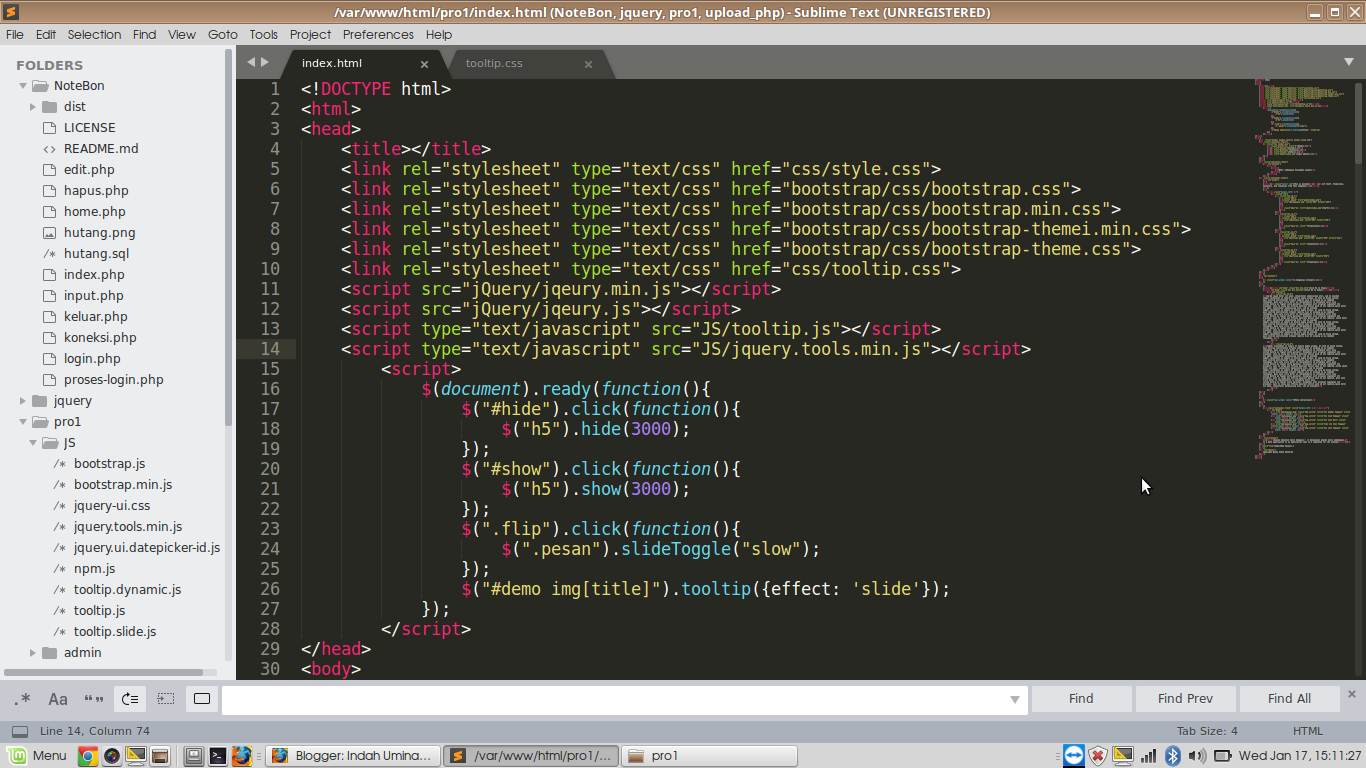Open npm.js in sidebar
1366x768 pixels.
click(94, 569)
